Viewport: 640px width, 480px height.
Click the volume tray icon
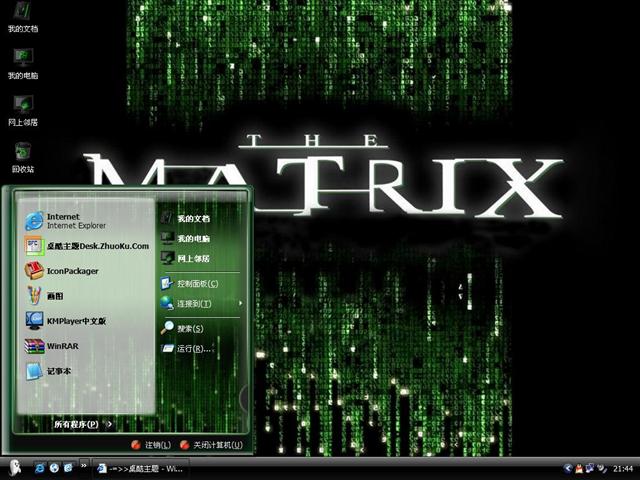tap(602, 469)
